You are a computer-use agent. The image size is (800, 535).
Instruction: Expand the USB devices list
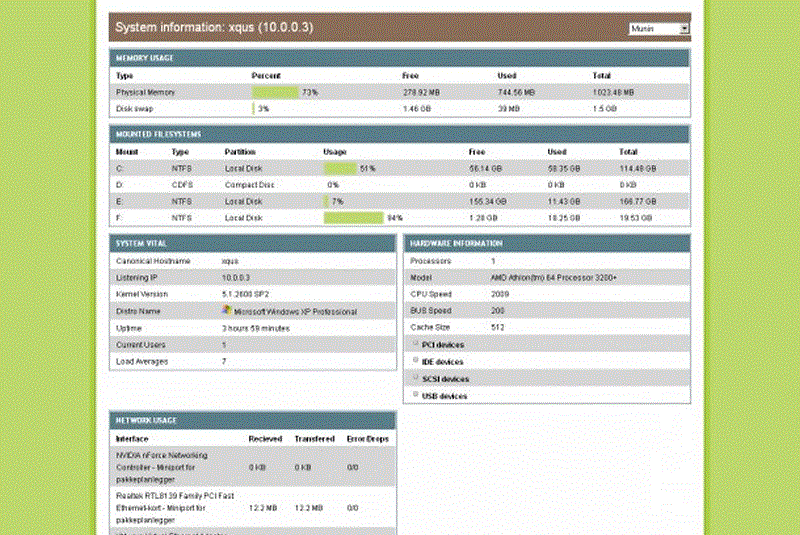coord(416,396)
